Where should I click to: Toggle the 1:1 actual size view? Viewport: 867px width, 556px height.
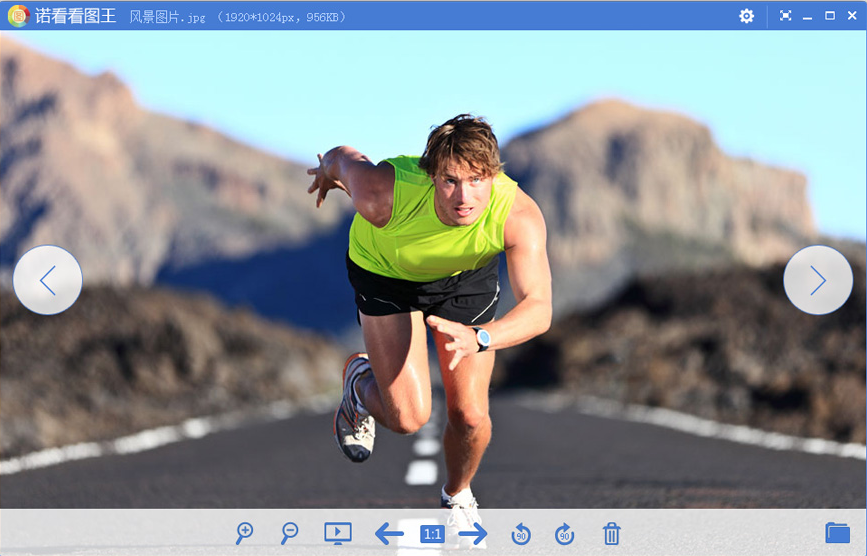click(x=432, y=534)
